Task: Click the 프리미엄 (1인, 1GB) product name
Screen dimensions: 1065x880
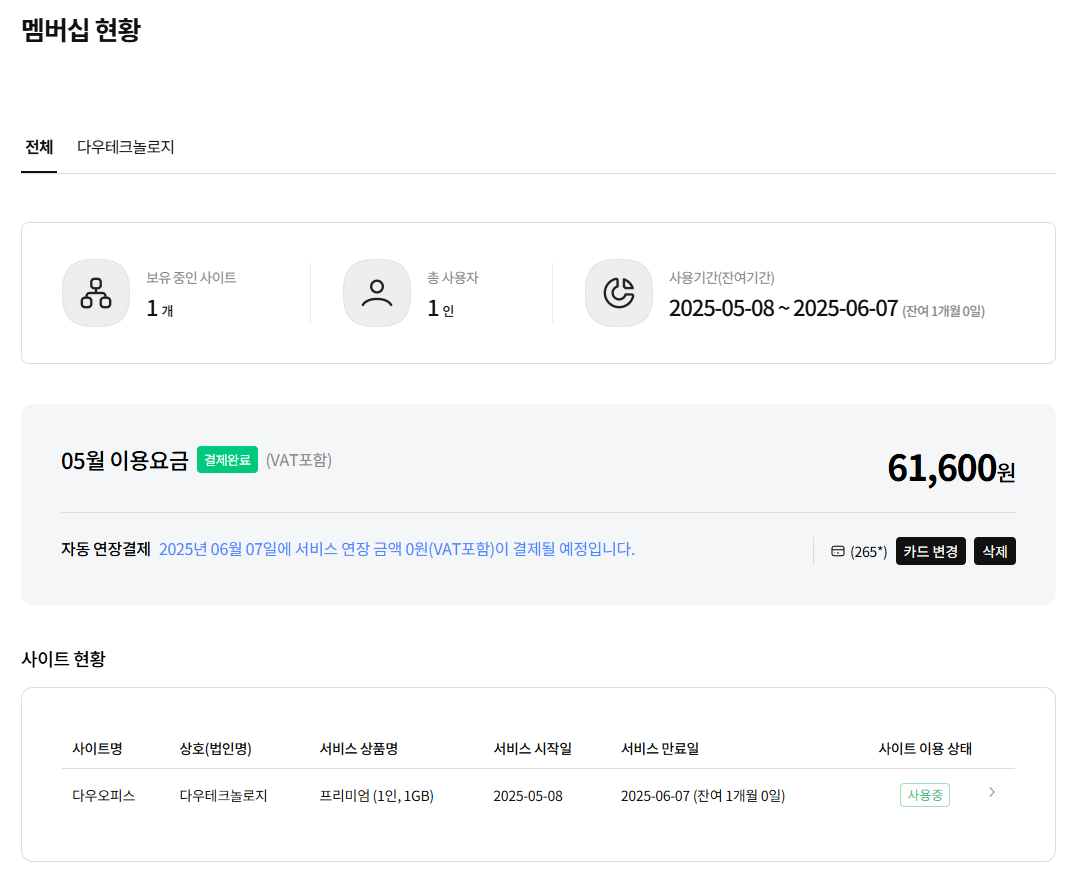Action: click(376, 796)
